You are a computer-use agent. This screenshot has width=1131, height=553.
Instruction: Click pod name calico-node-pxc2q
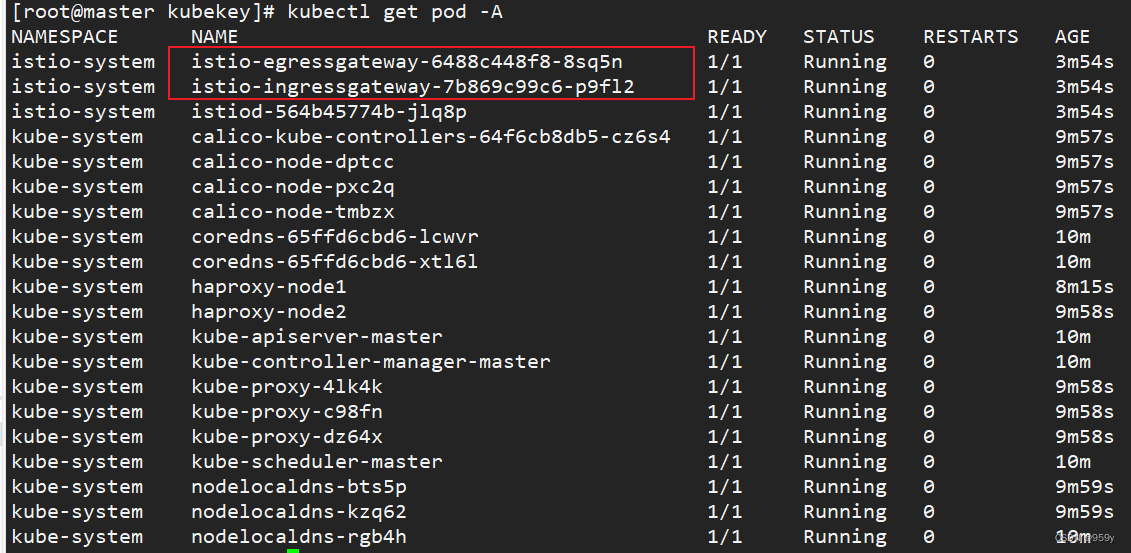point(292,187)
